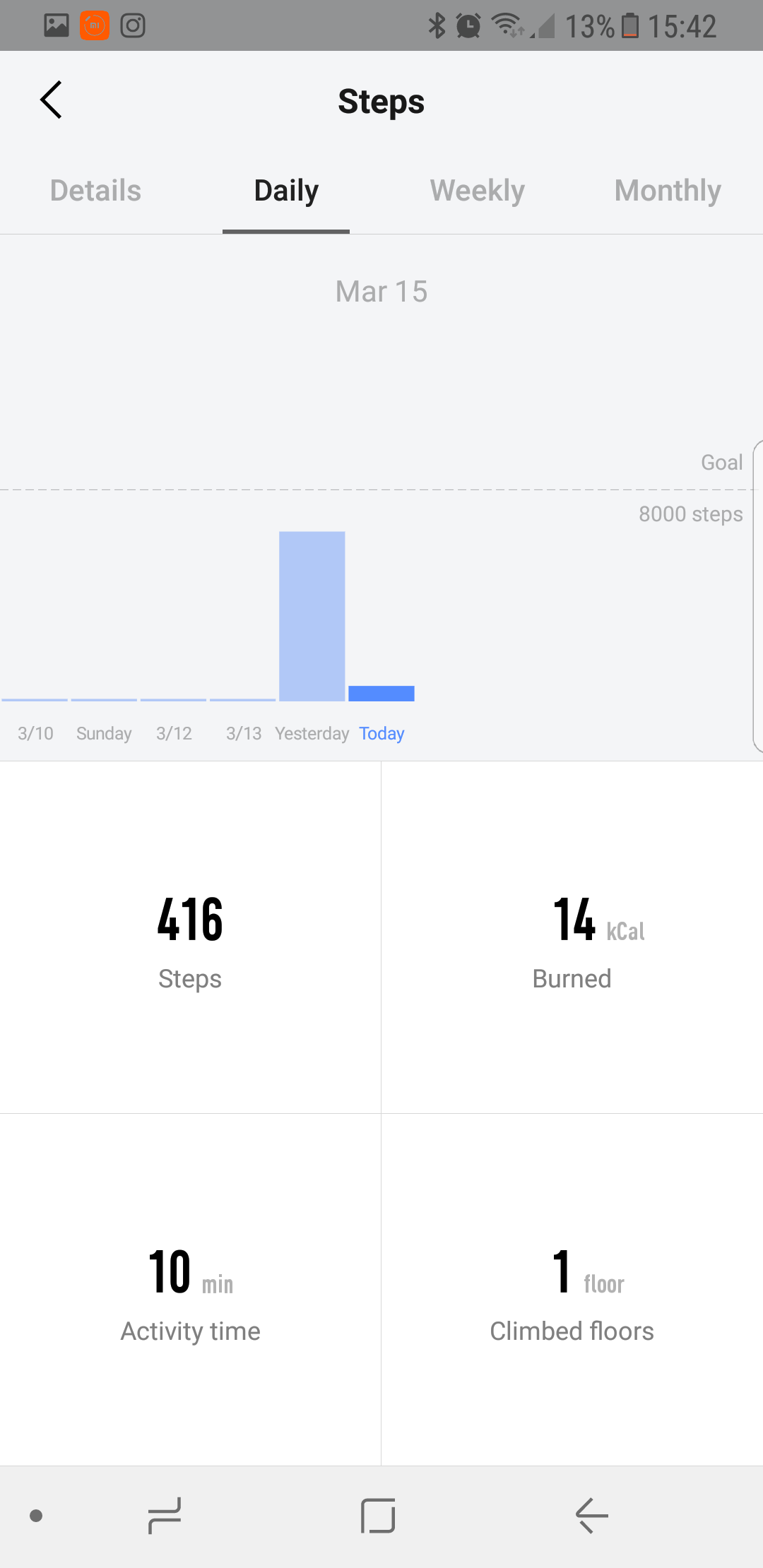Tap the gallery image notification icon
The image size is (763, 1568).
(x=57, y=25)
